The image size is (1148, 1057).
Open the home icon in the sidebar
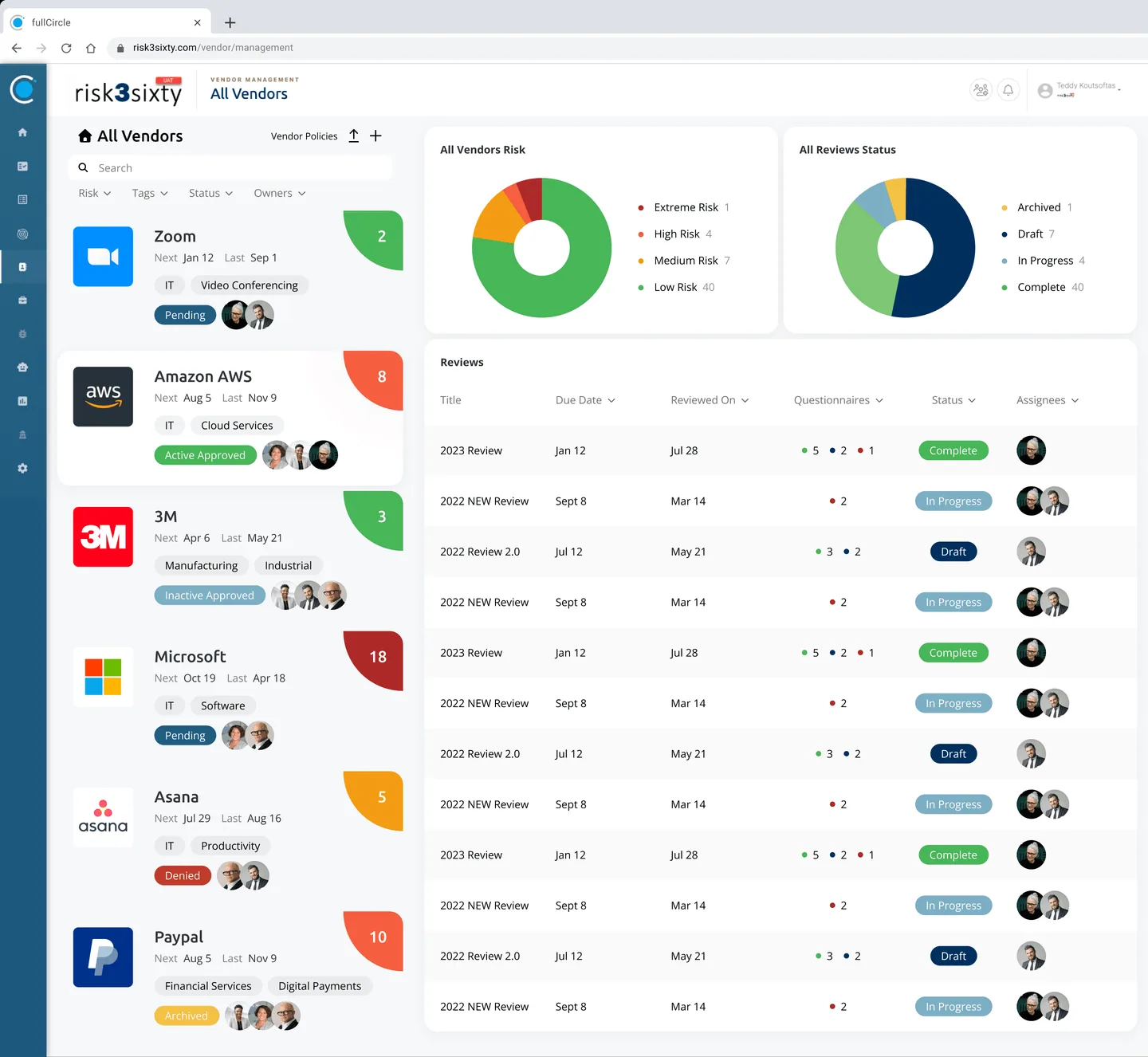pos(22,132)
